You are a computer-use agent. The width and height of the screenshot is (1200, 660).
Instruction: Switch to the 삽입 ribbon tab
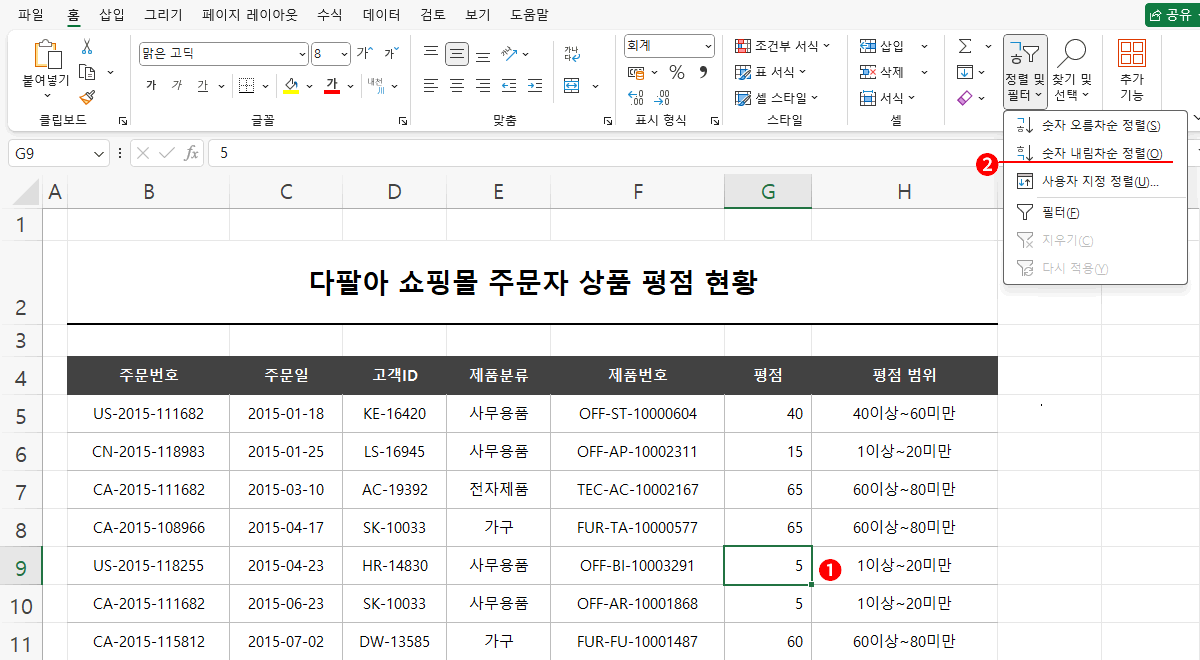(x=112, y=15)
